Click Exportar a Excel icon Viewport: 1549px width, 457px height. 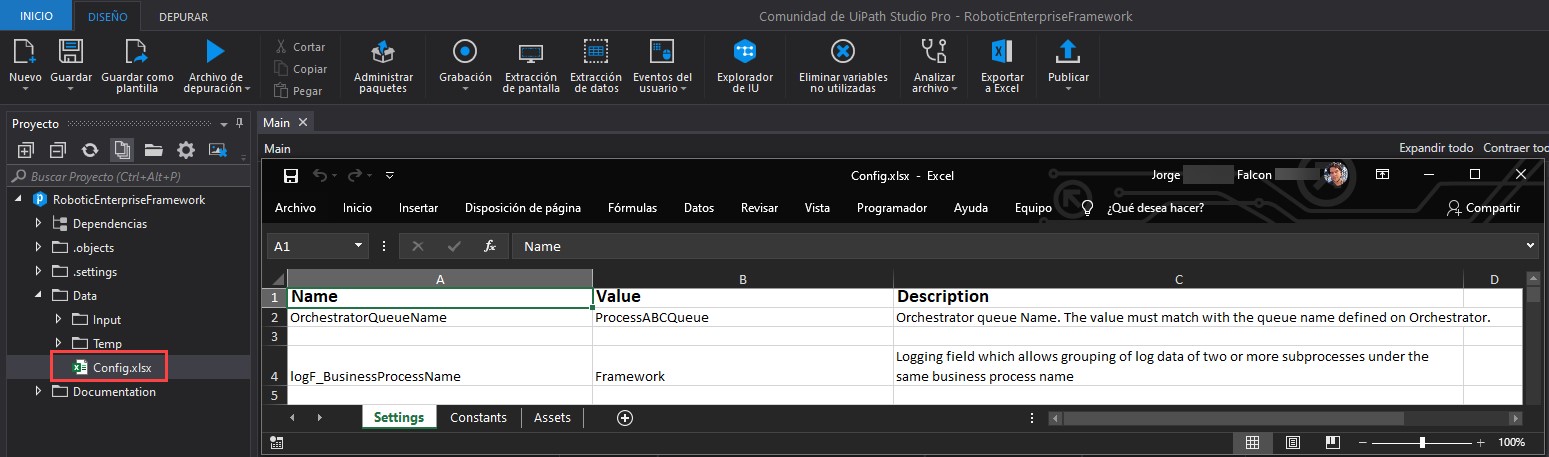(x=1002, y=51)
